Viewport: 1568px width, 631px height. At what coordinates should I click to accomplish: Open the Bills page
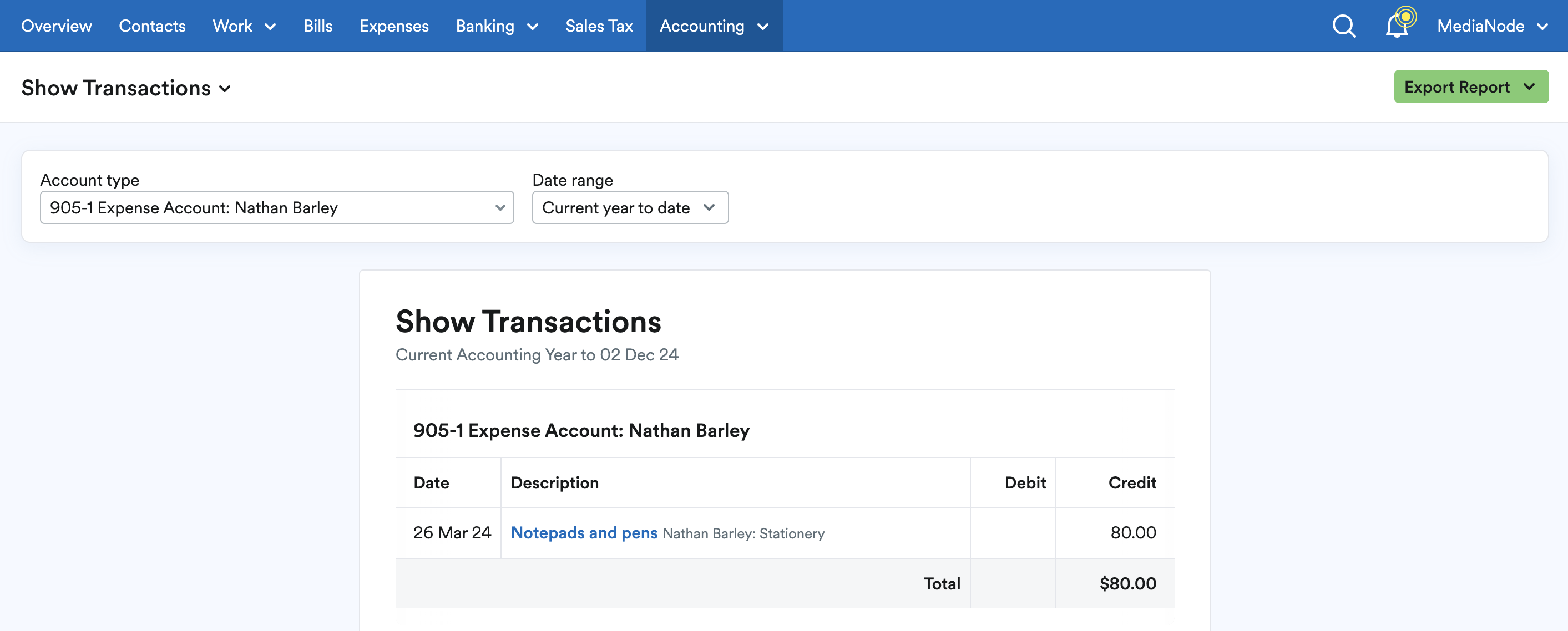(318, 26)
